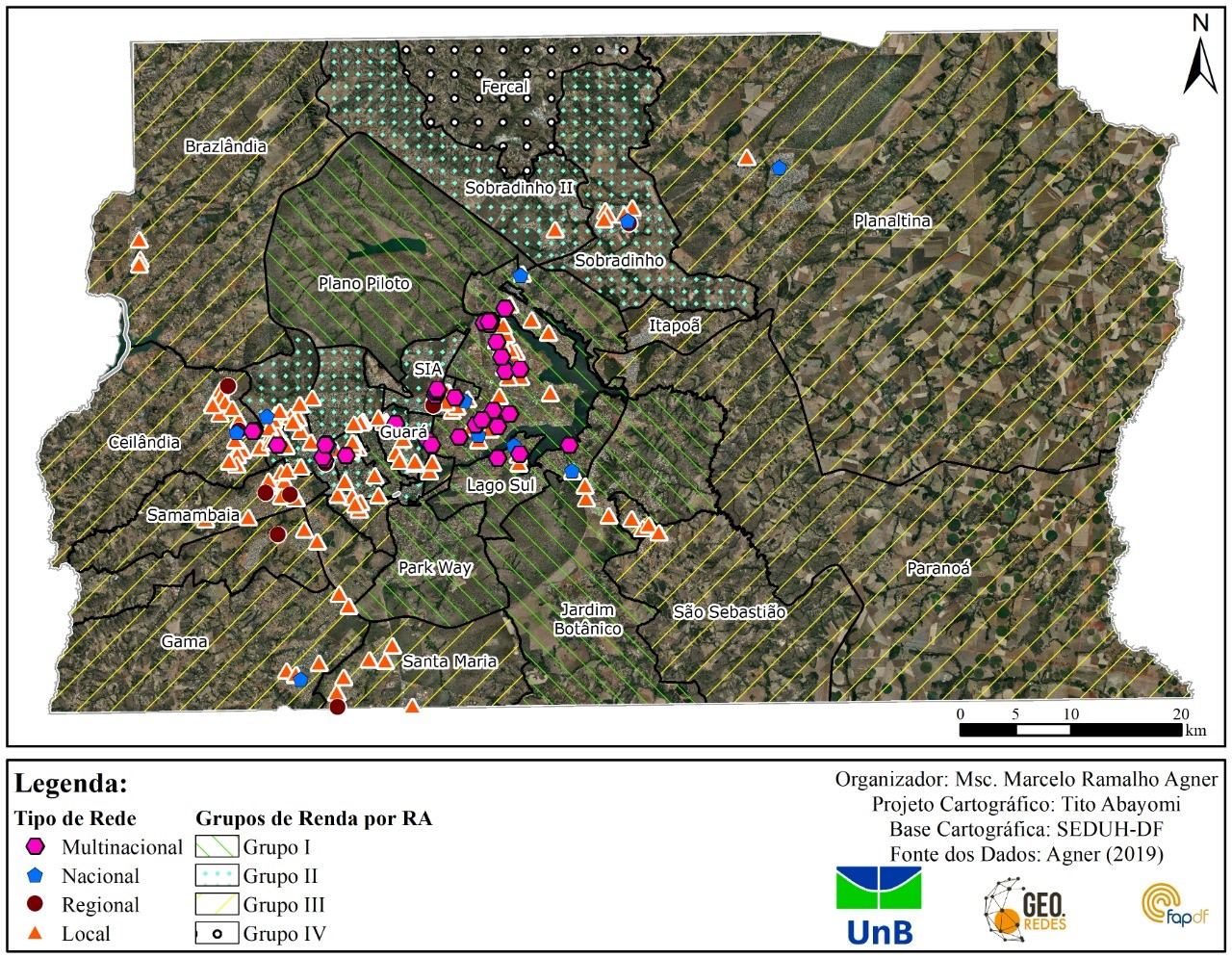
Task: Click the blue pentagon marker near Planaltina
Action: (x=779, y=168)
